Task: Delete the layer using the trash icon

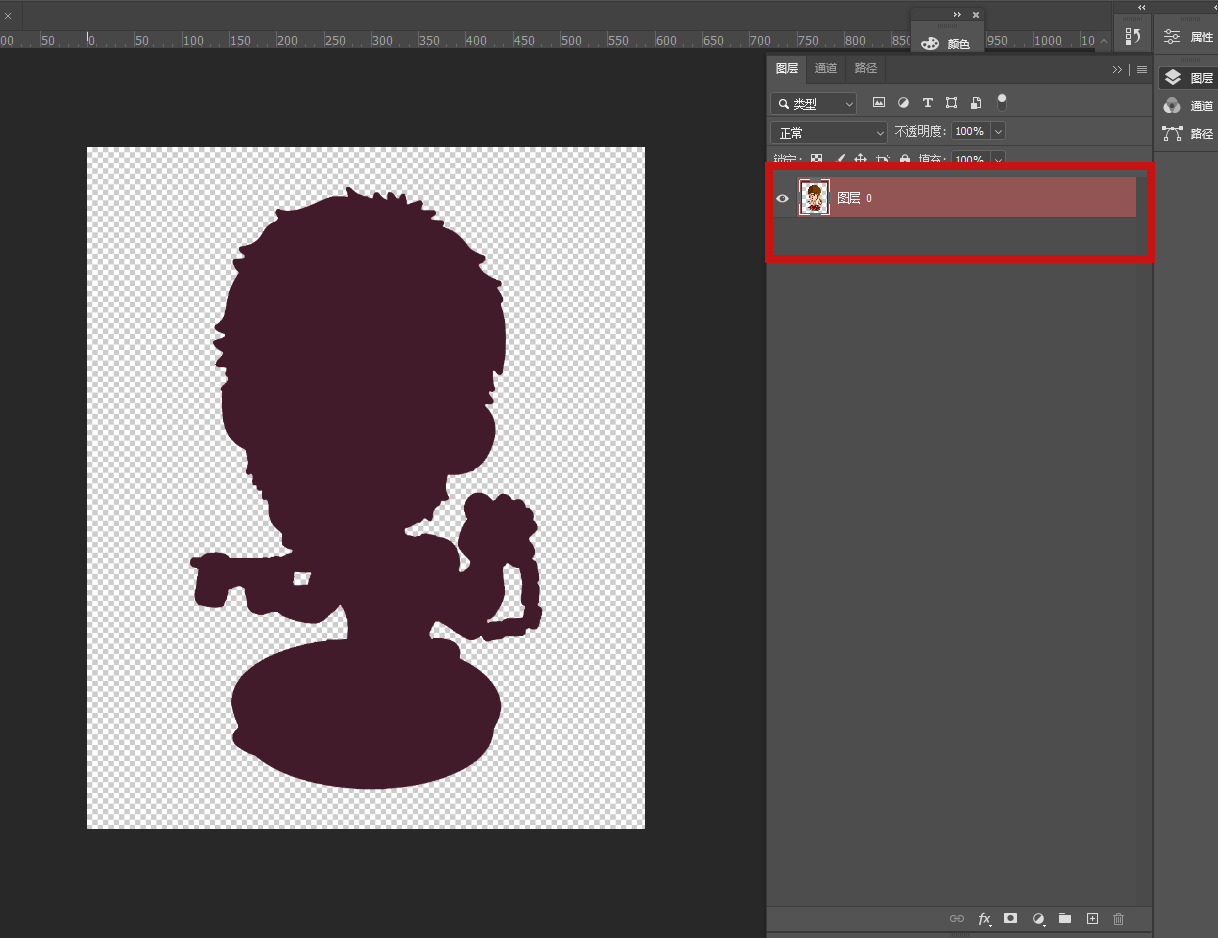Action: pos(1119,918)
